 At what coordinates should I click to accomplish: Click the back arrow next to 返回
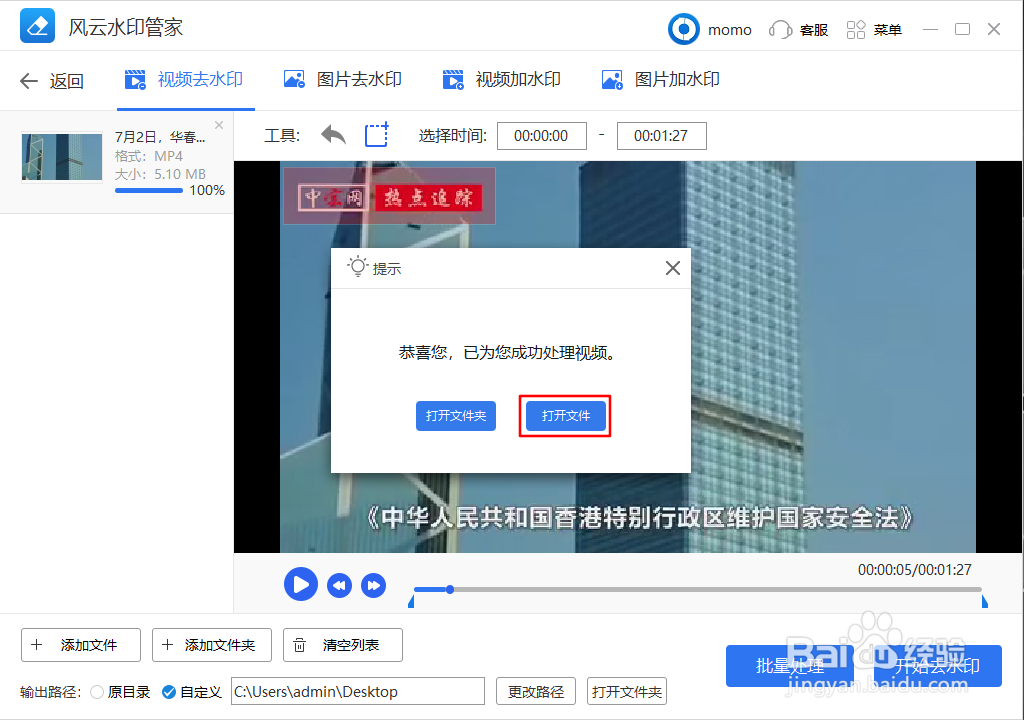coord(27,81)
